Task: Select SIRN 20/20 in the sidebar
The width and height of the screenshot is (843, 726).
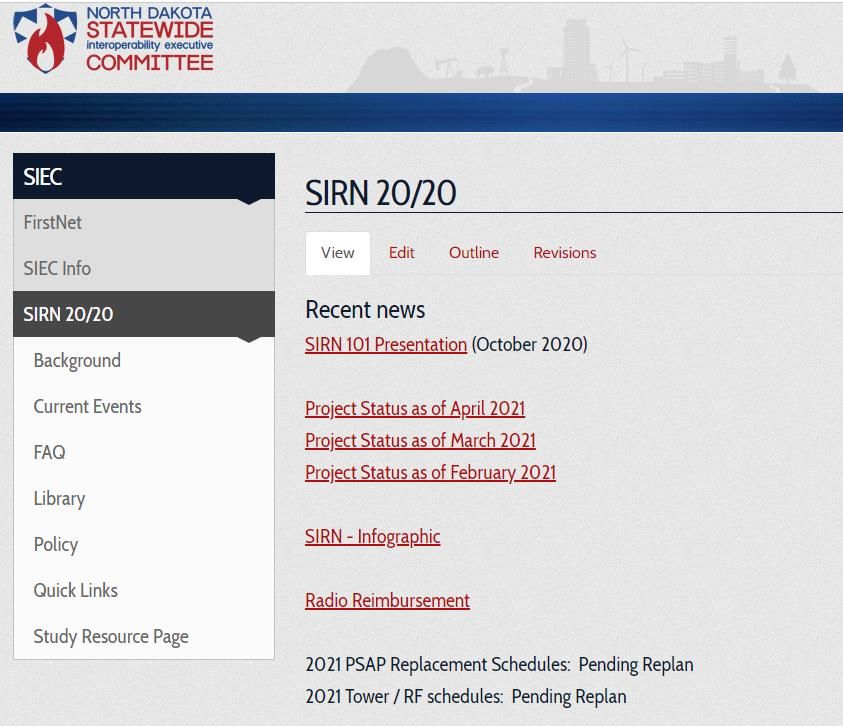Action: [x=144, y=314]
